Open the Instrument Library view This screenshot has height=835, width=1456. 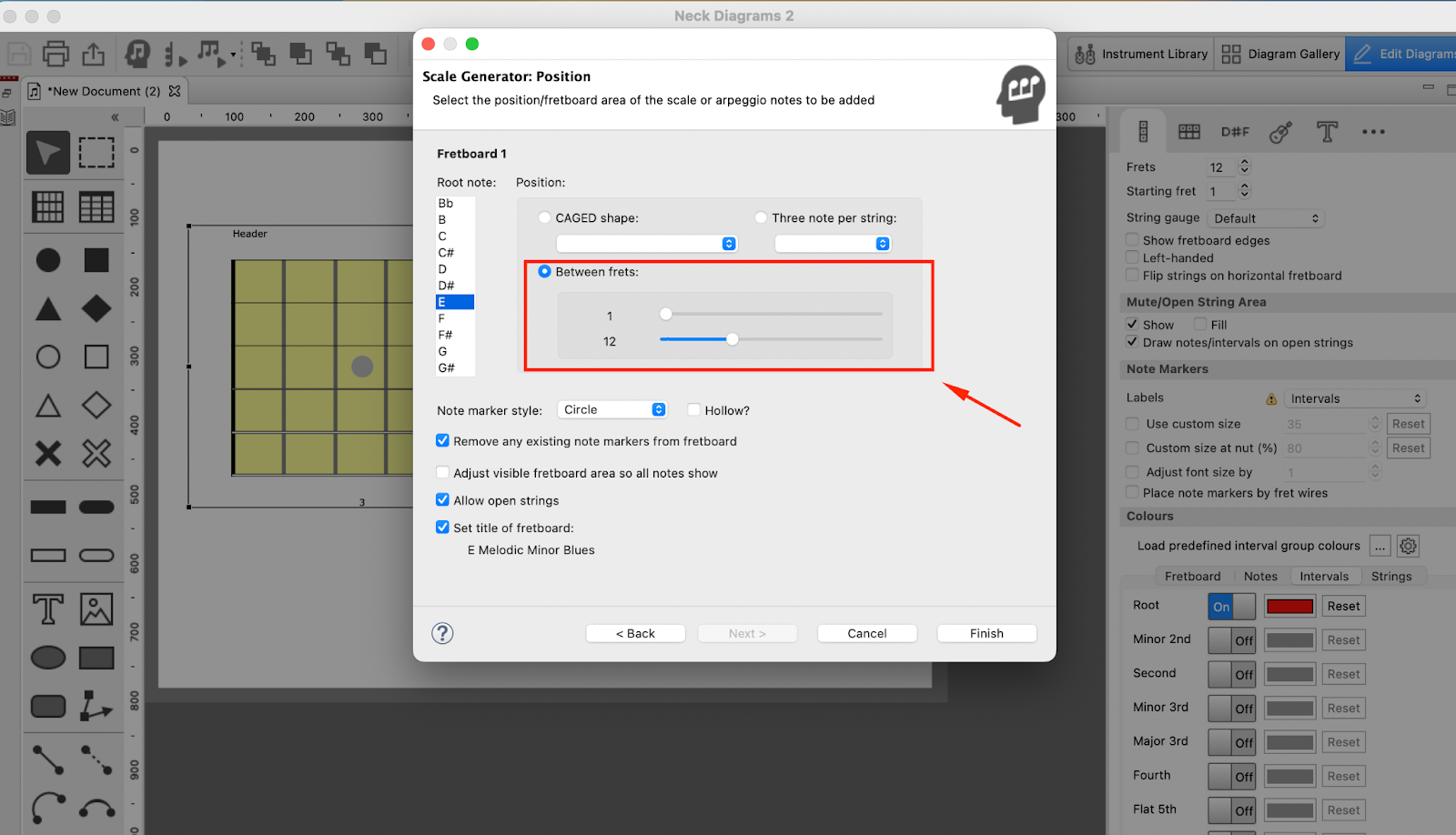click(x=1141, y=54)
